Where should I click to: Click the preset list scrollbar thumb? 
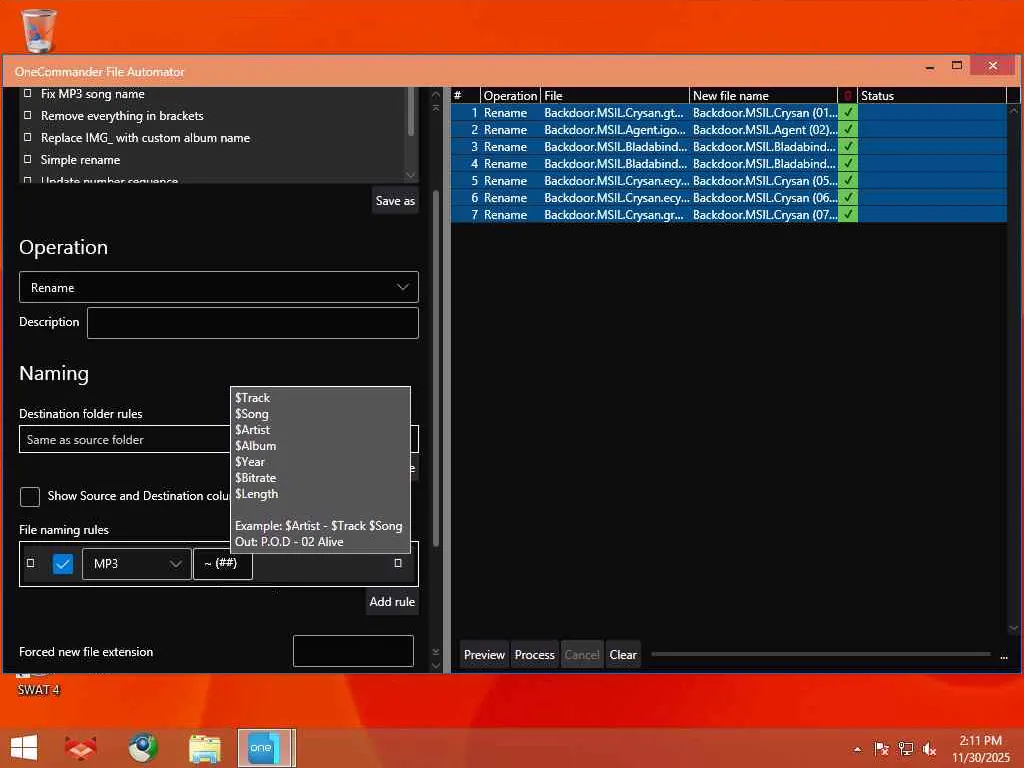click(x=410, y=111)
